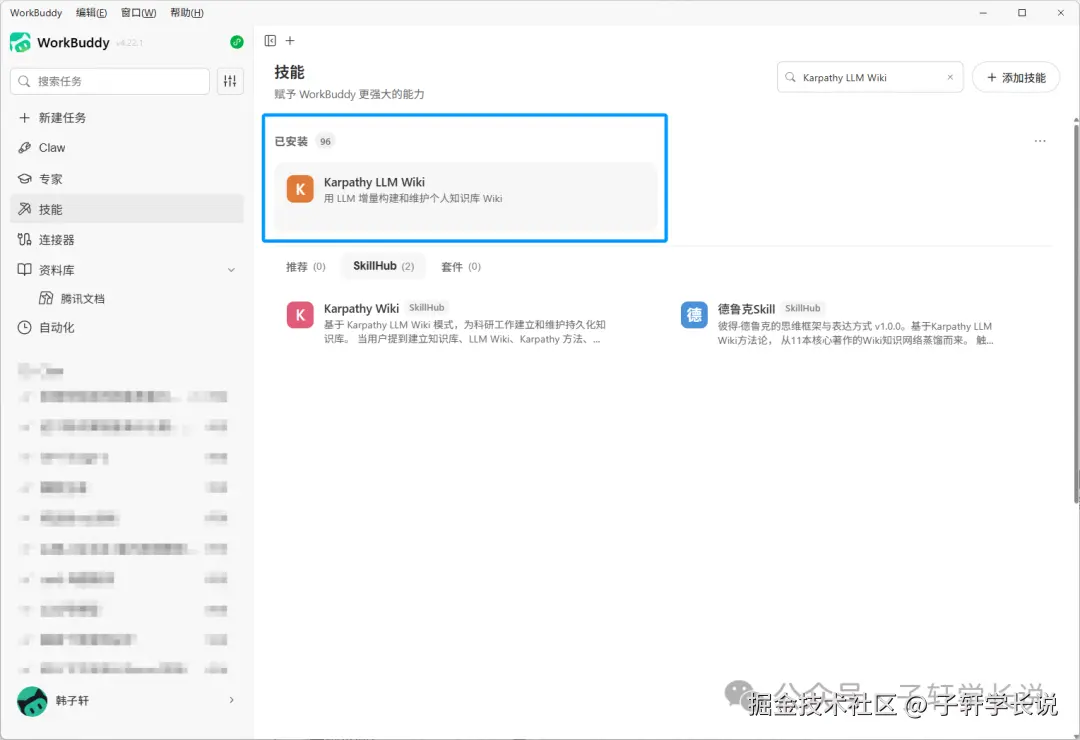1080x740 pixels.
Task: Click the 技能 tools icon in the sidebar
Action: tap(24, 209)
